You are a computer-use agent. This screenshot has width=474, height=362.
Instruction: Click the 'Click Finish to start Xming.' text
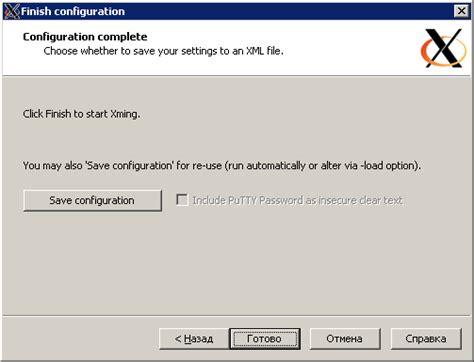(81, 114)
